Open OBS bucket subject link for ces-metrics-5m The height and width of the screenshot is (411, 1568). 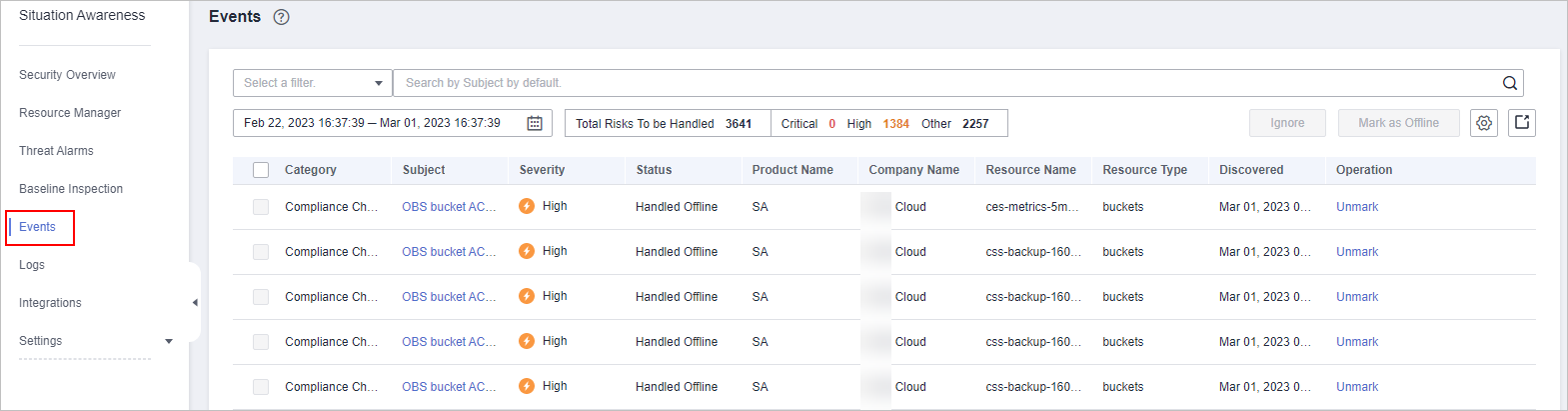tap(449, 207)
